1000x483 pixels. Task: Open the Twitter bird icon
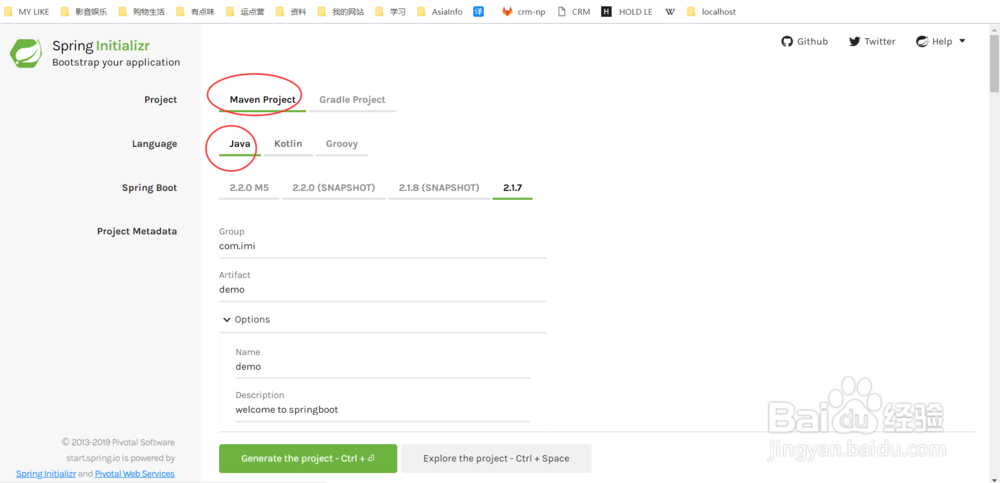point(855,41)
